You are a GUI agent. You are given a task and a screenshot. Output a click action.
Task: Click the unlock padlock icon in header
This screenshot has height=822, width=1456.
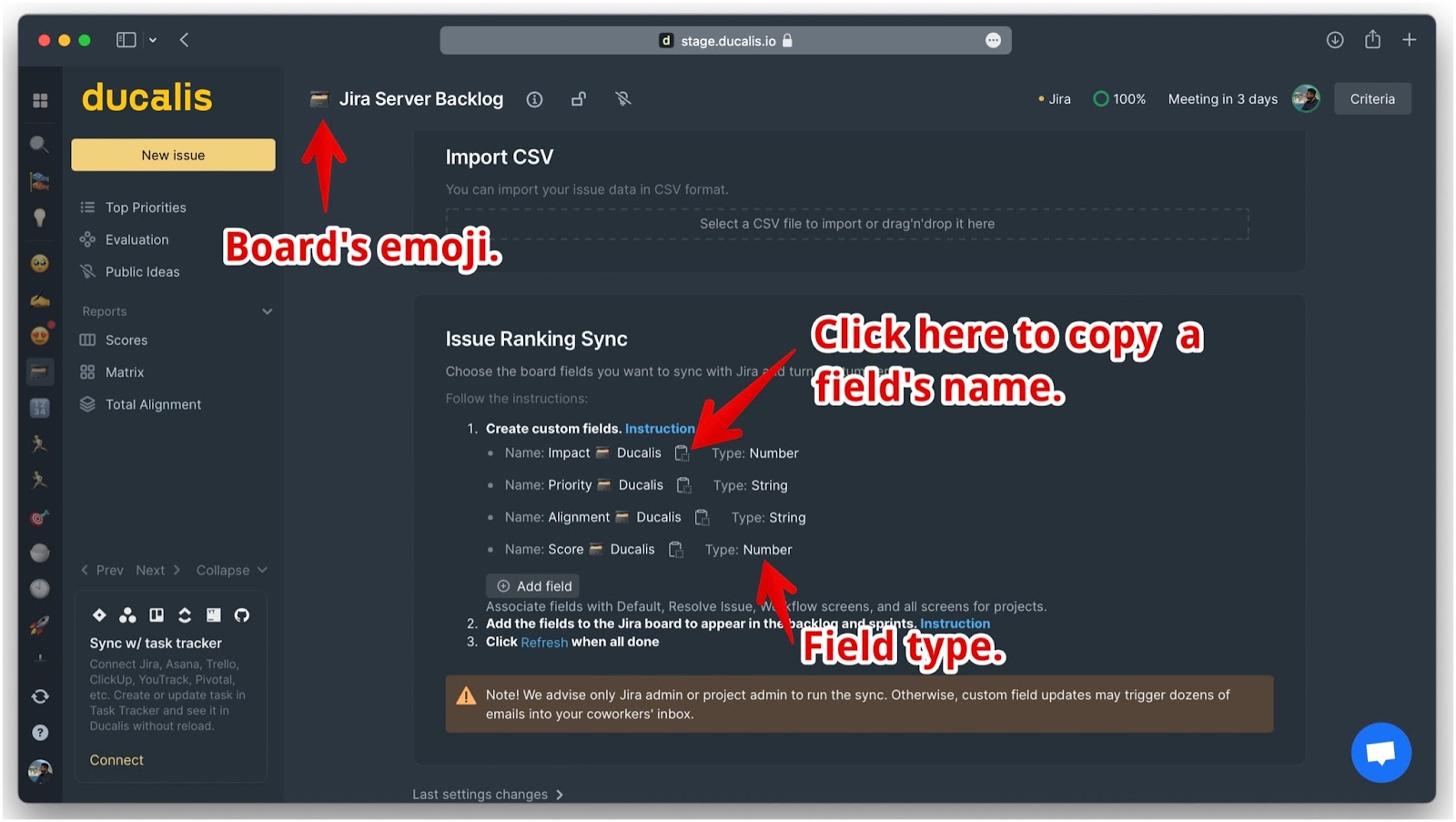579,98
